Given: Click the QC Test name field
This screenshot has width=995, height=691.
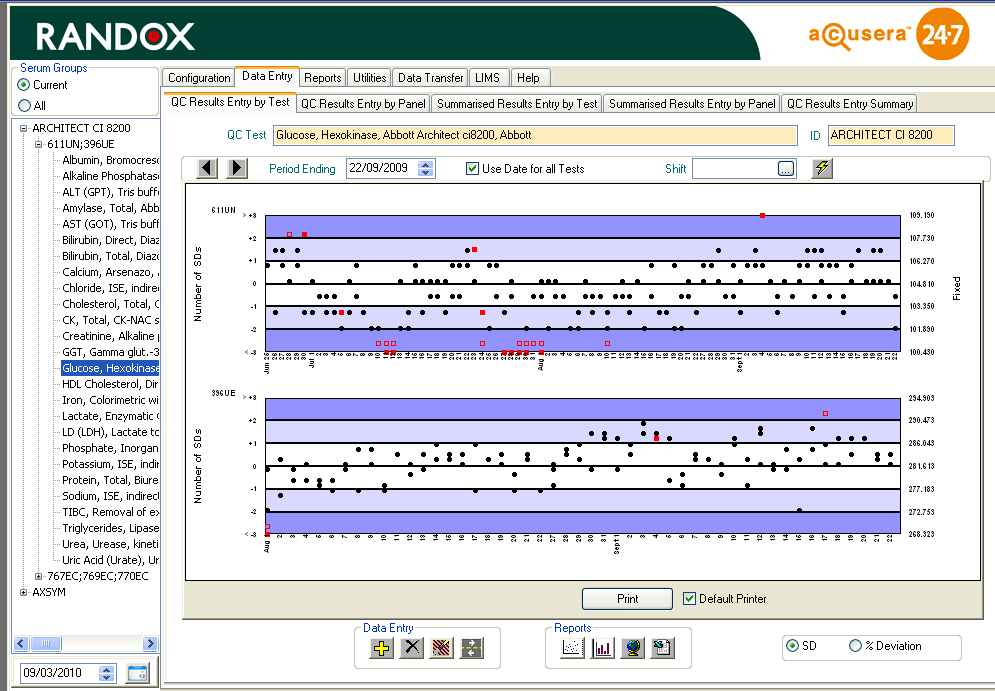Looking at the screenshot, I should point(535,135).
